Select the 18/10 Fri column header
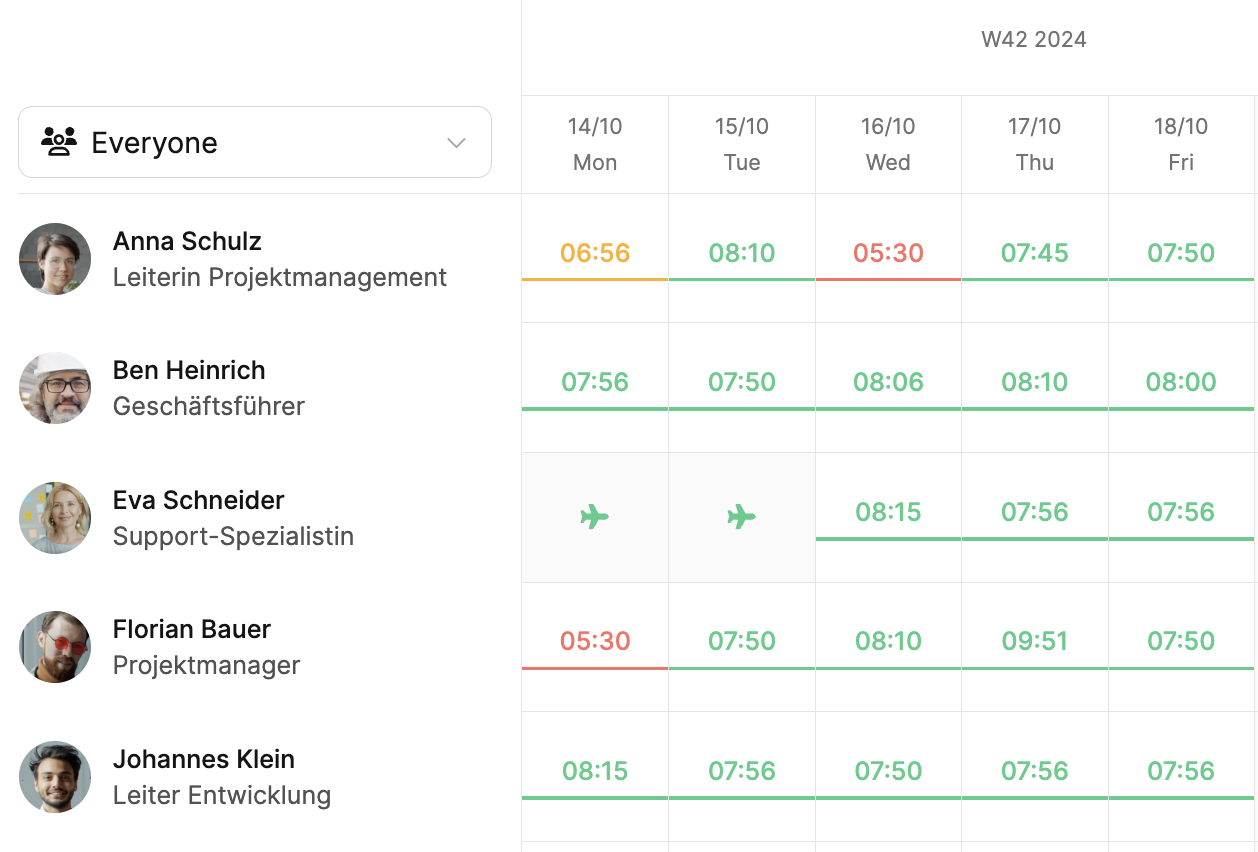 pos(1181,144)
